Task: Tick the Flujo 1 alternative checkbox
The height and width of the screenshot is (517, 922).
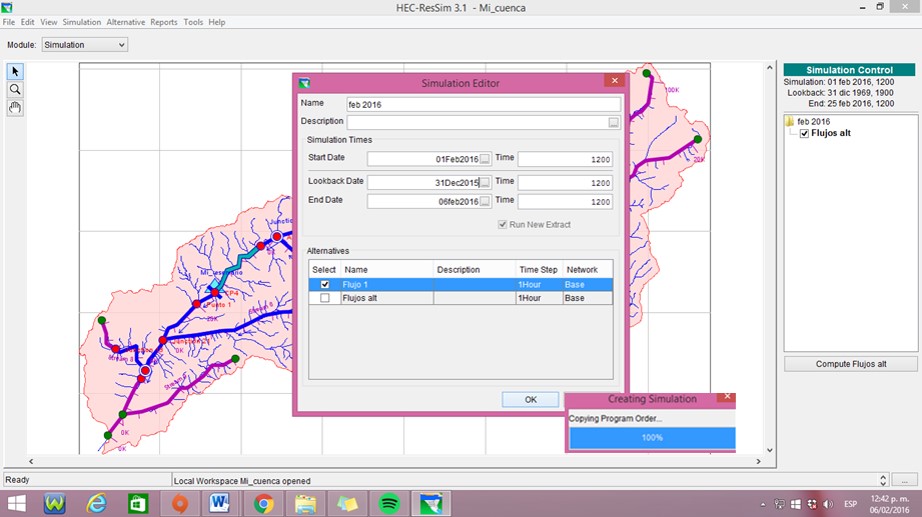Action: coord(325,284)
